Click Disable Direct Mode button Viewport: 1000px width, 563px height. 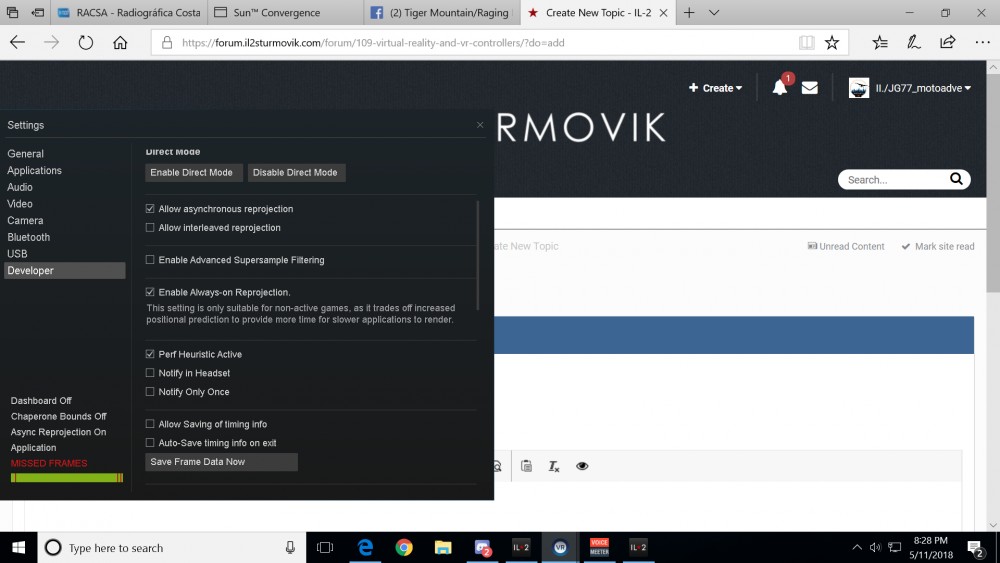(x=295, y=172)
